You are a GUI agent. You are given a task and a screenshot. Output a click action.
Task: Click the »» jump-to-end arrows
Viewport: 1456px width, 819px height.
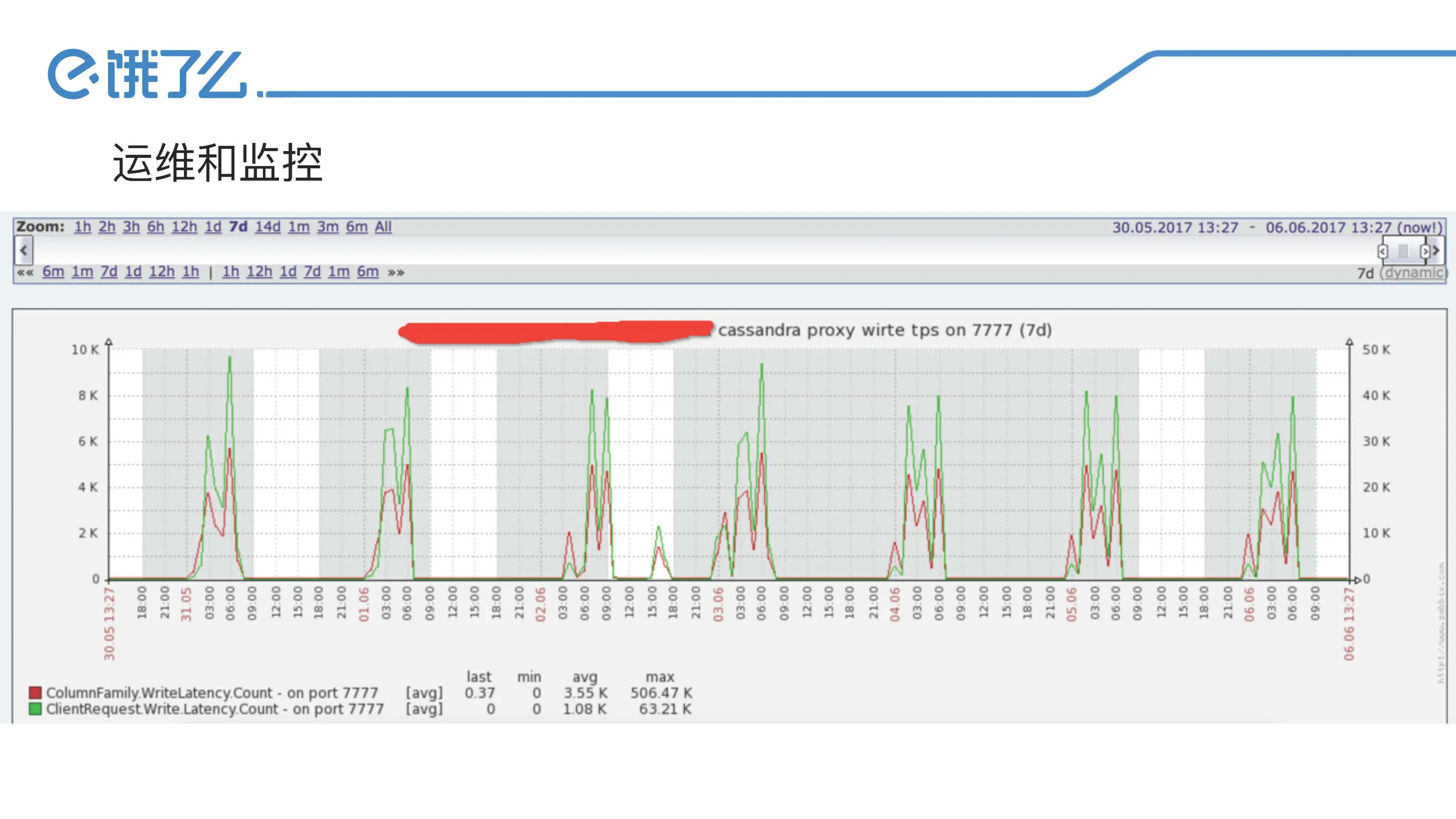coord(396,273)
